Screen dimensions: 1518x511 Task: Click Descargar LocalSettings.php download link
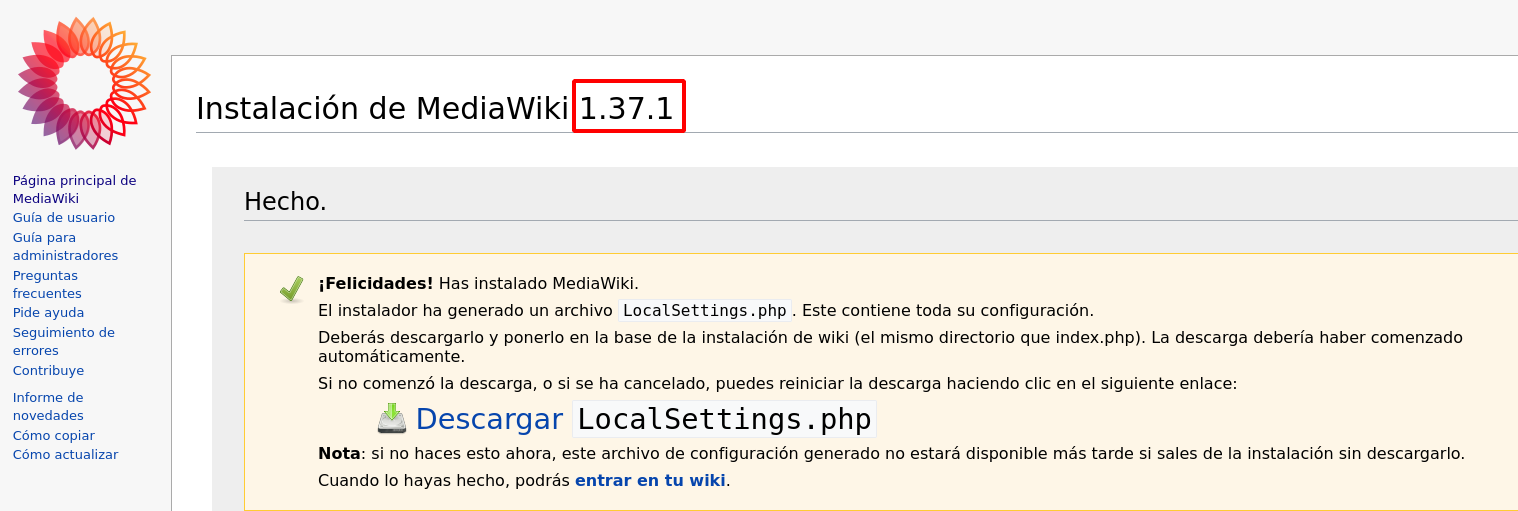[645, 419]
